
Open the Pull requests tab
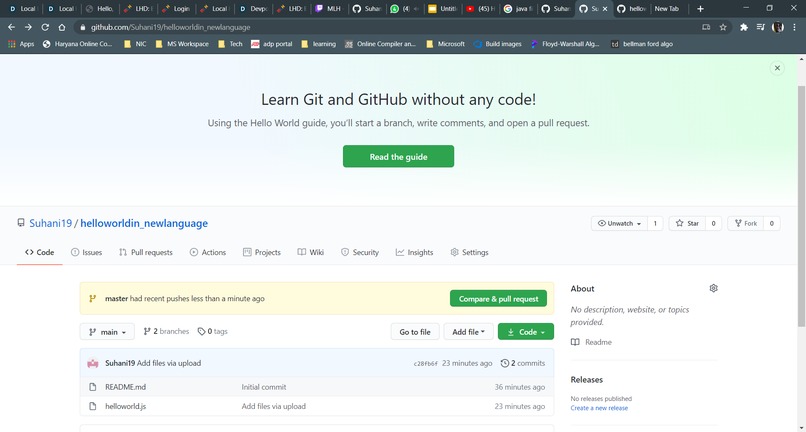coord(145,253)
